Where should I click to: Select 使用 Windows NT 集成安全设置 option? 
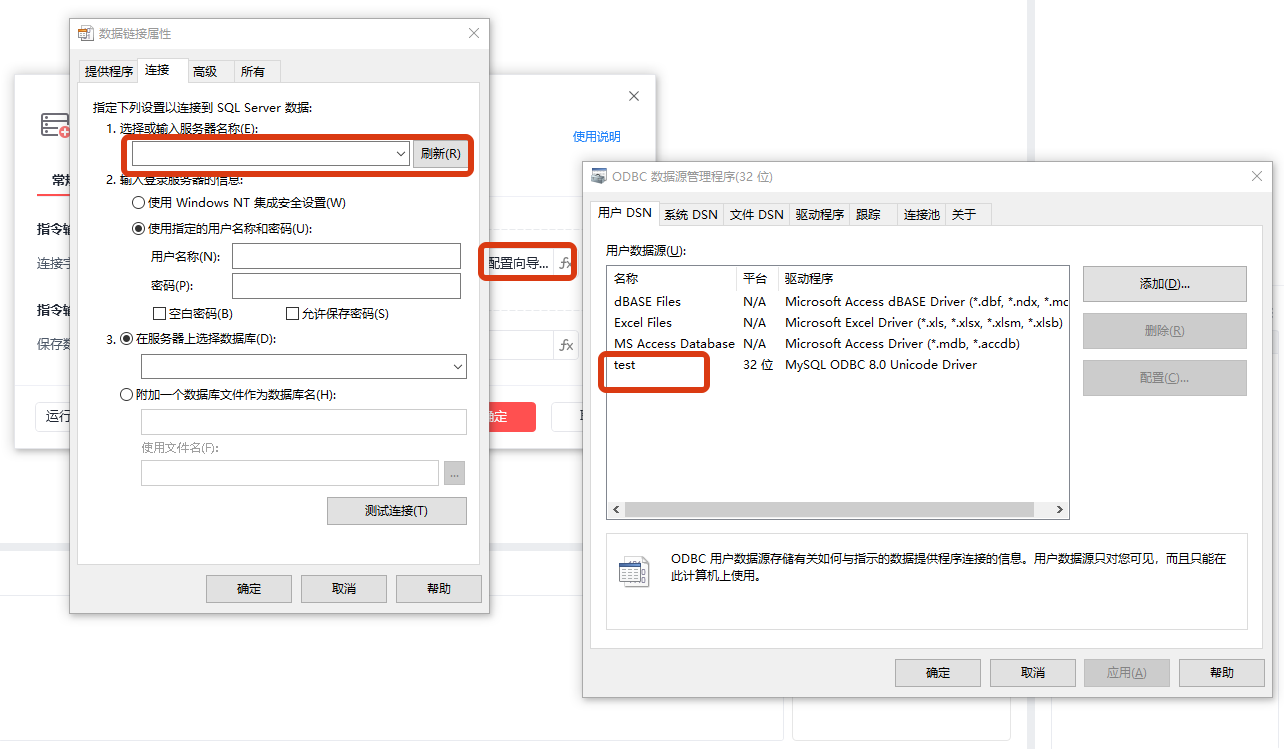139,203
